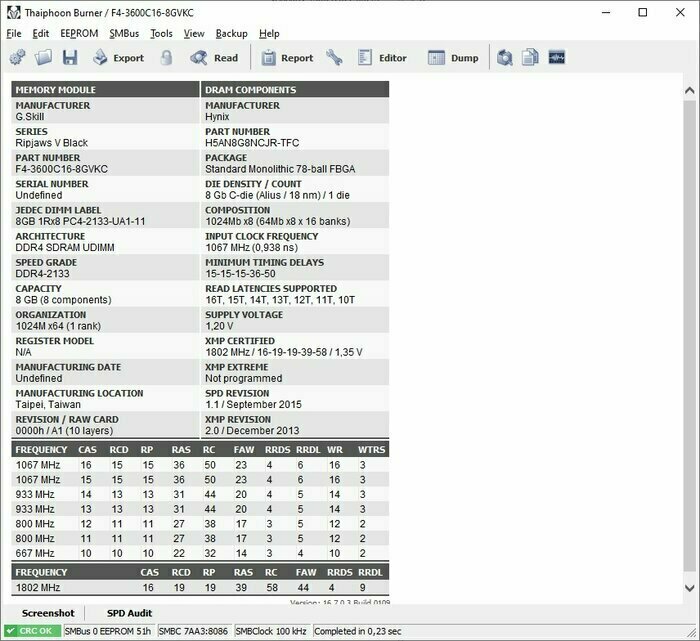Open the Backup menu
Viewport: 700px width, 641px height.
[x=231, y=33]
